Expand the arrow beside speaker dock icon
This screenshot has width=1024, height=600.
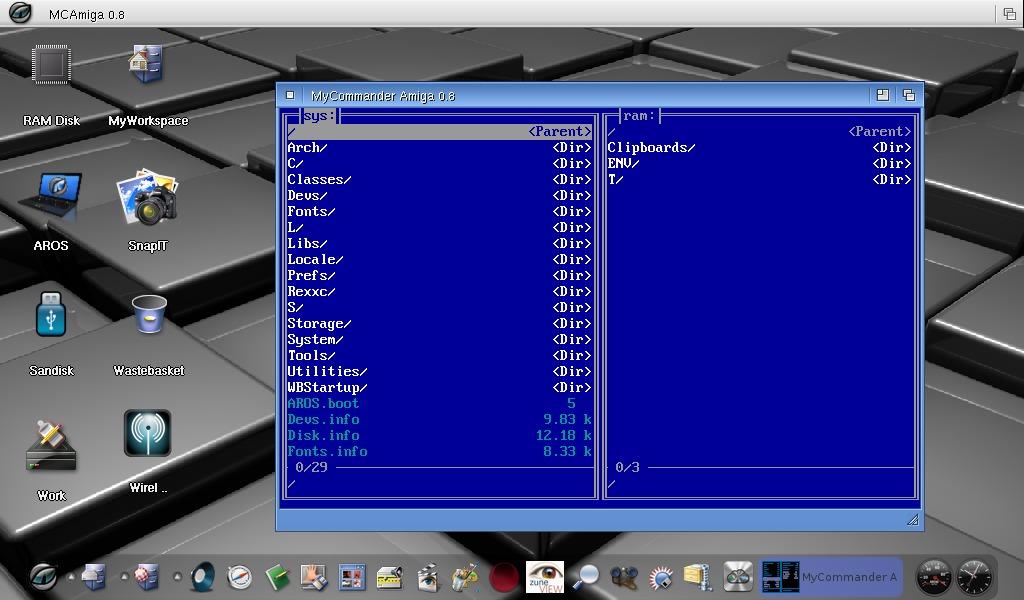[x=177, y=576]
